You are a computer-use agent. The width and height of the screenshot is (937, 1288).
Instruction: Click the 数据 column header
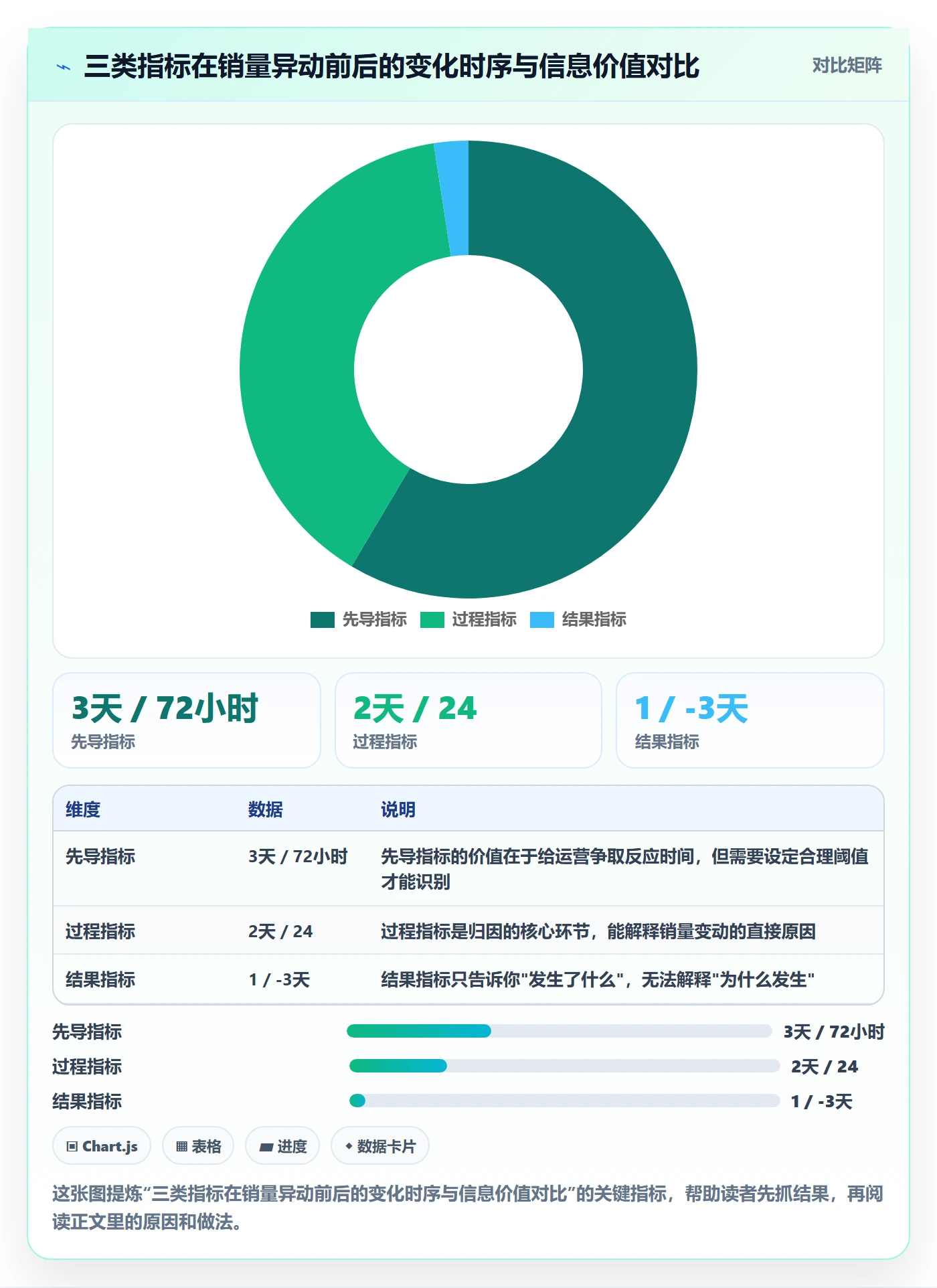pyautogui.click(x=265, y=809)
